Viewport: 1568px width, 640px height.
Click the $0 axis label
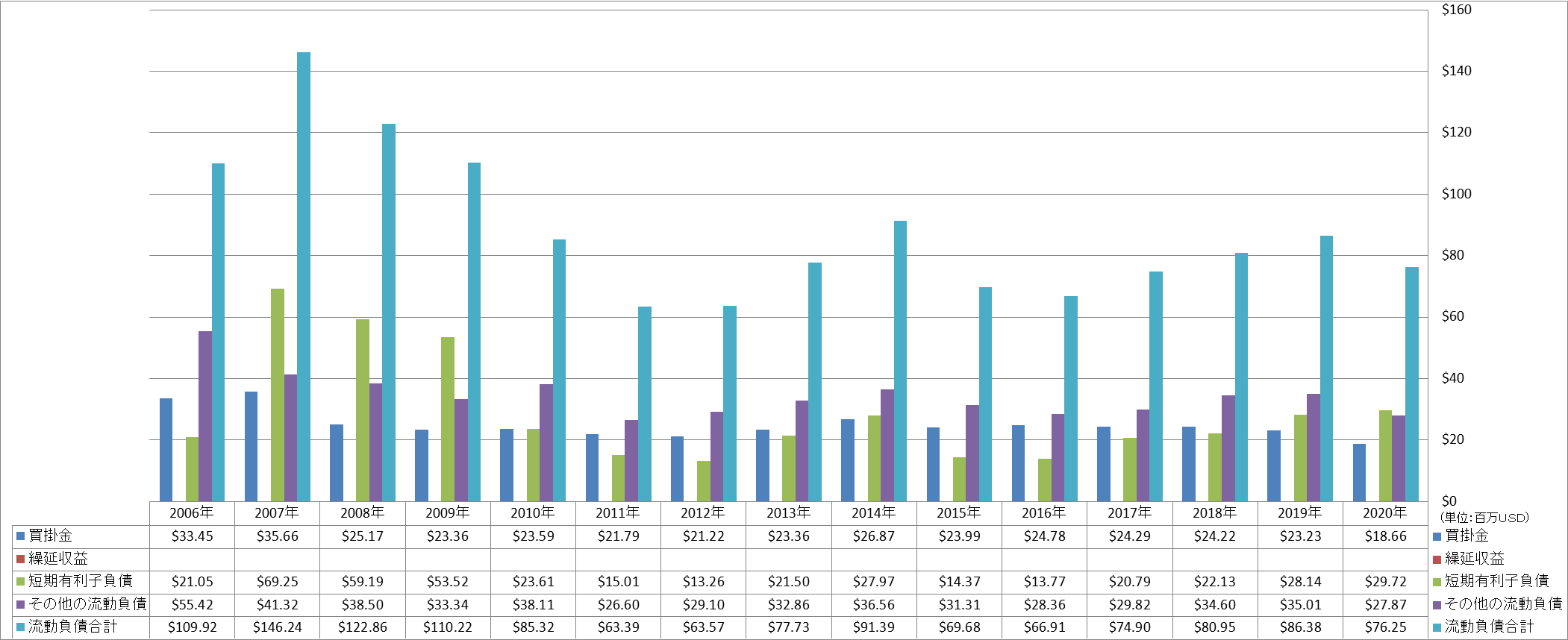[1449, 501]
